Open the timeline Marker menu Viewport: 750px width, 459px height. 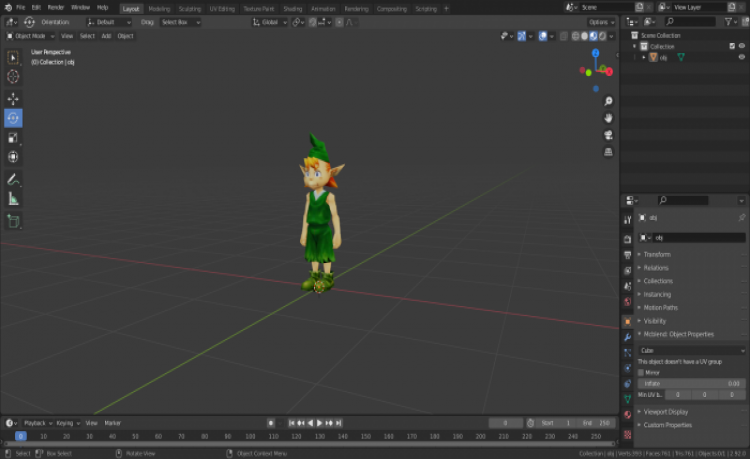112,423
